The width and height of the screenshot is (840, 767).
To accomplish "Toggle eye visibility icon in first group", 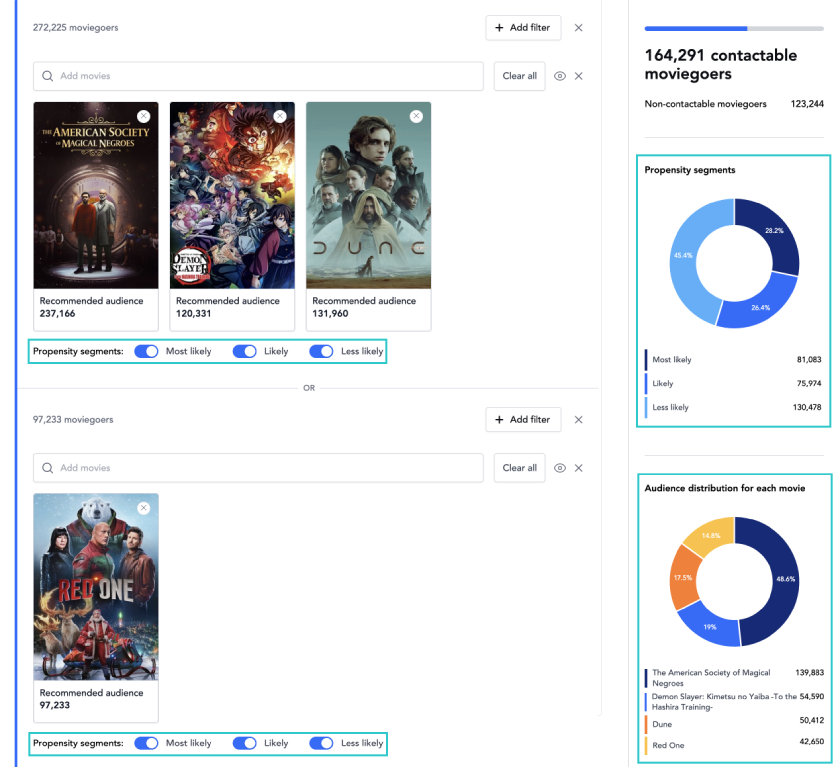I will click(x=560, y=76).
